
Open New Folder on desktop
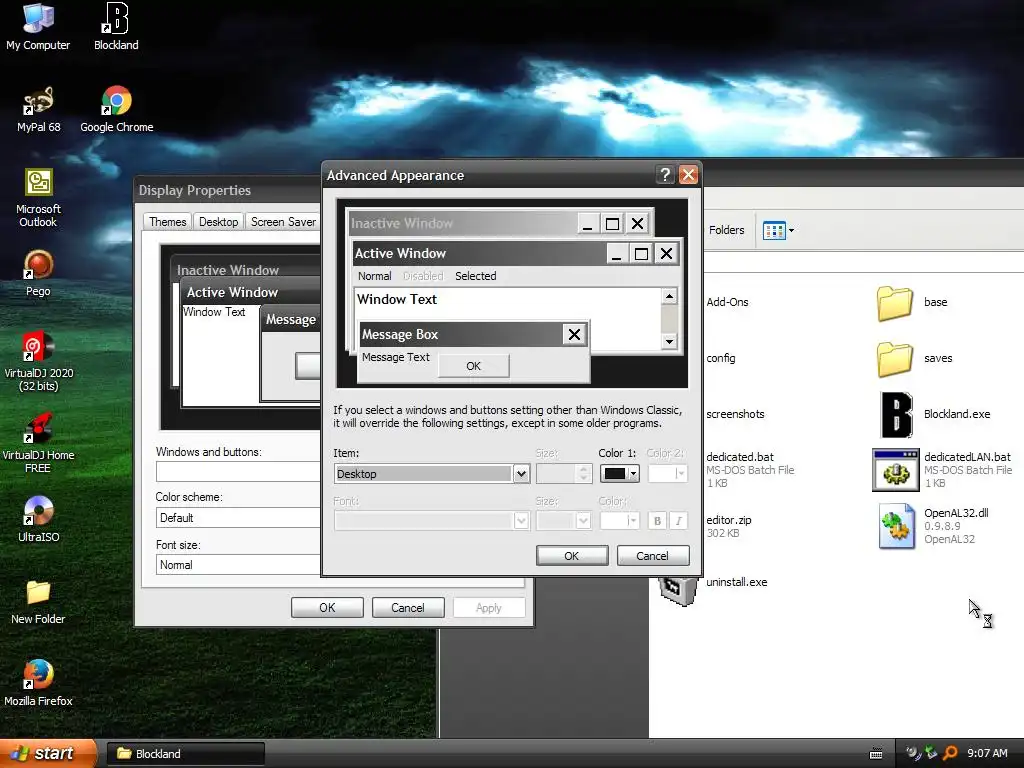[x=38, y=601]
